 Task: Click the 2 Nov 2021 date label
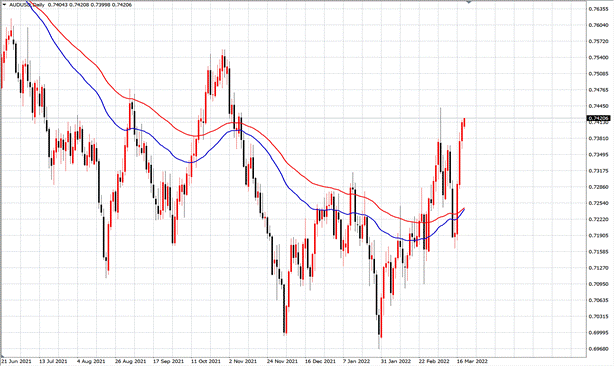[x=243, y=361]
